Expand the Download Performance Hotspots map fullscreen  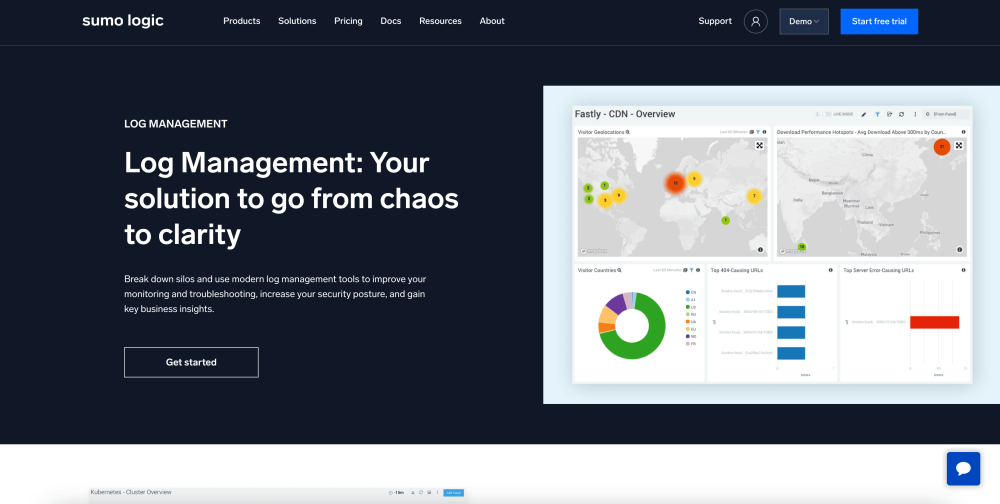coord(959,146)
